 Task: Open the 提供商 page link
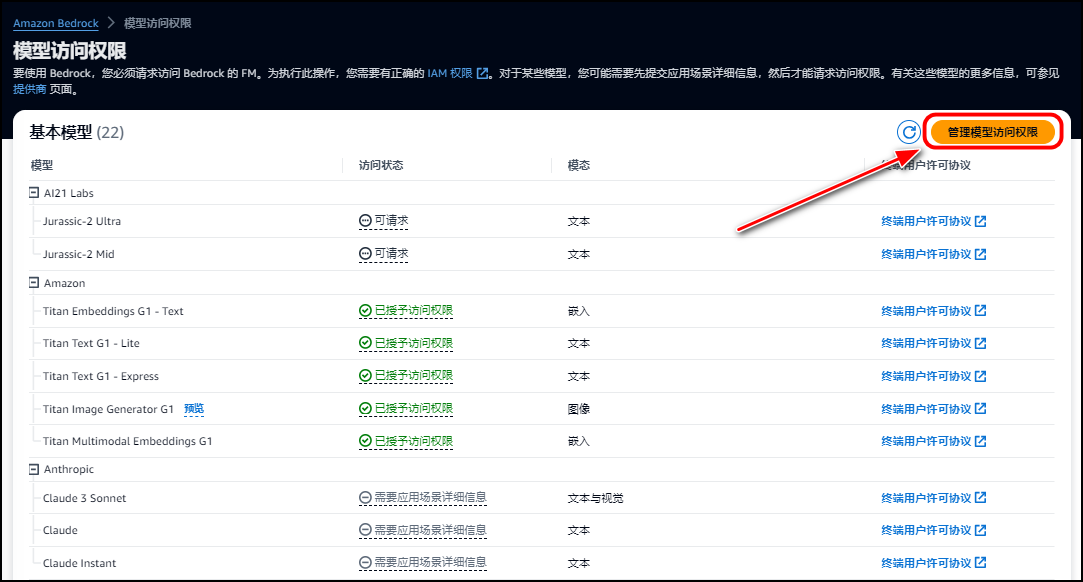[x=29, y=89]
